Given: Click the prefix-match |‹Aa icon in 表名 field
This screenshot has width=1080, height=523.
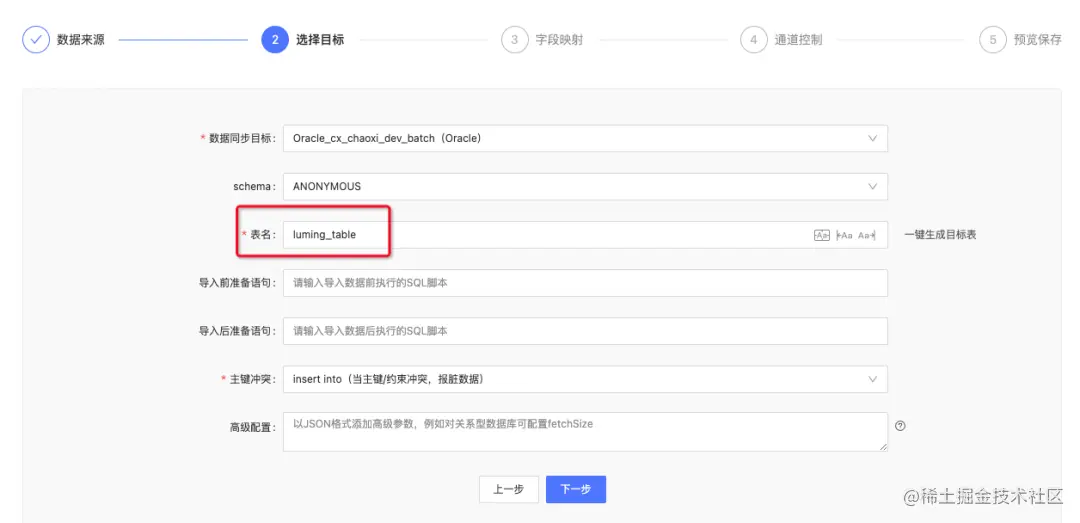Looking at the screenshot, I should pos(844,235).
